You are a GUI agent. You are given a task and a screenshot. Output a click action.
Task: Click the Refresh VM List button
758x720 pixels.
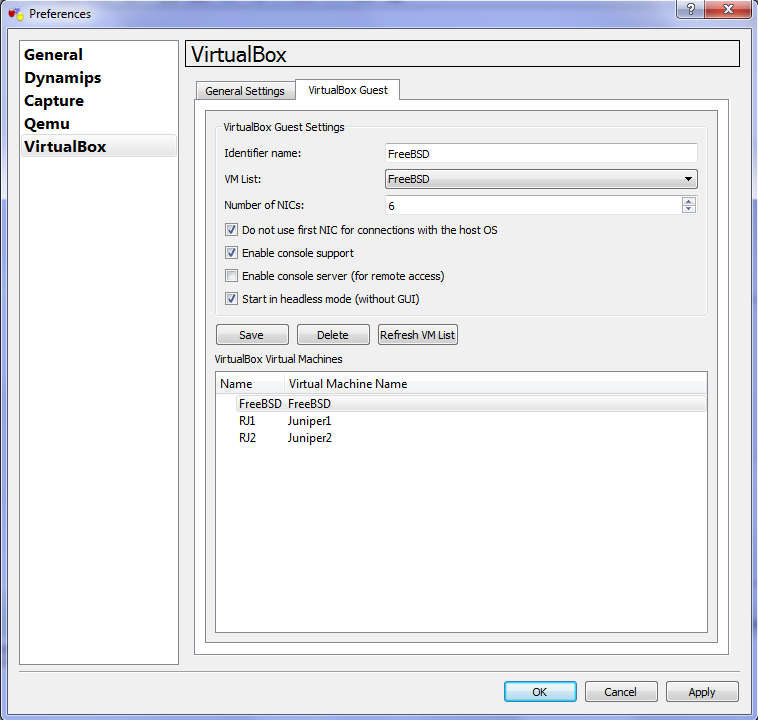click(418, 335)
